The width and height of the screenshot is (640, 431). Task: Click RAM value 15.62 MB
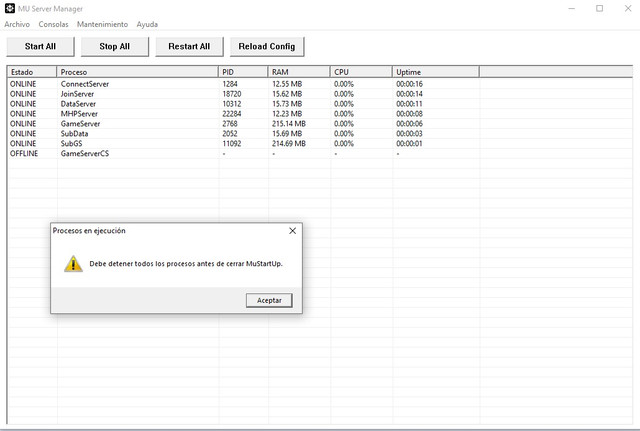pos(287,94)
